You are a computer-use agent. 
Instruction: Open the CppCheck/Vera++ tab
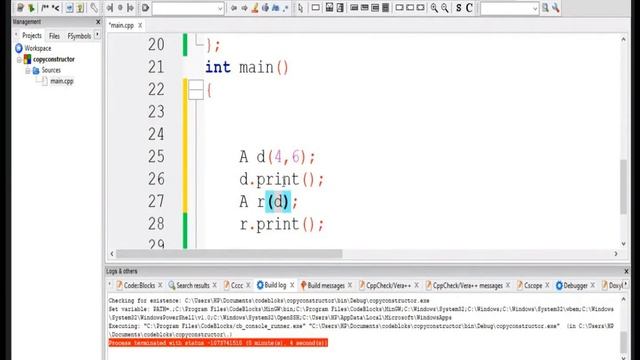pyautogui.click(x=388, y=285)
